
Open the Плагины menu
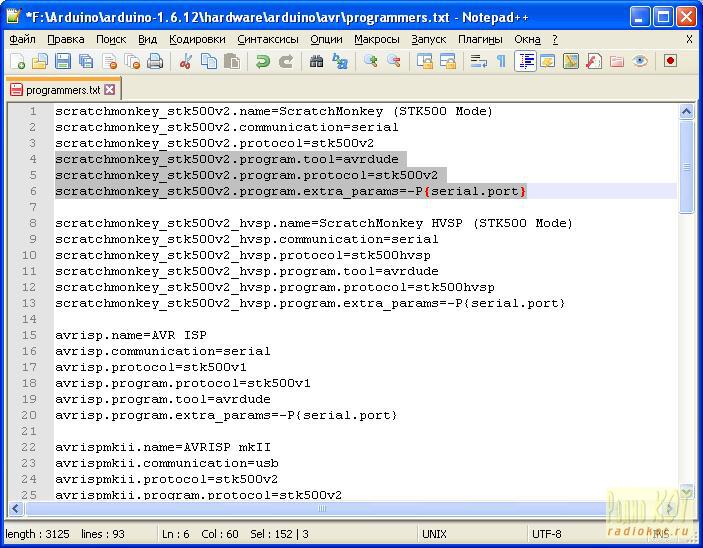tap(480, 39)
